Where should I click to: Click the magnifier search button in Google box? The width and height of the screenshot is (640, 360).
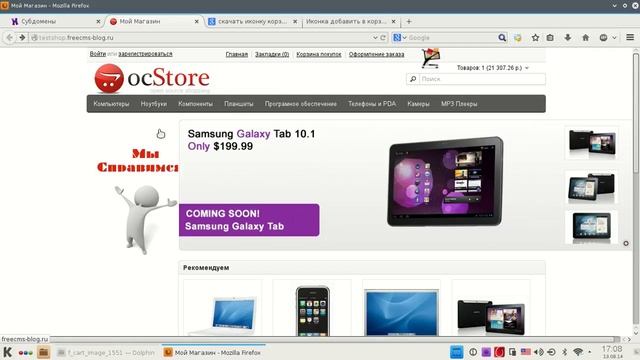502,38
